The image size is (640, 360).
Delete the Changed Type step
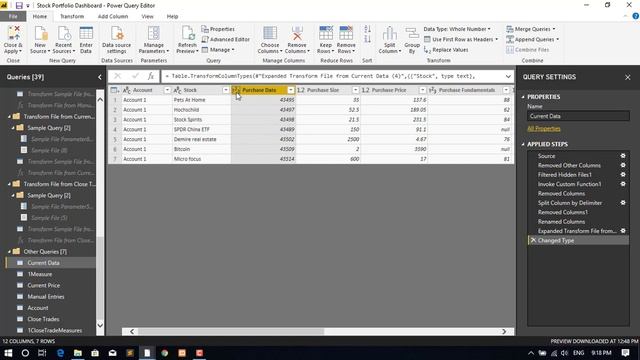(533, 240)
